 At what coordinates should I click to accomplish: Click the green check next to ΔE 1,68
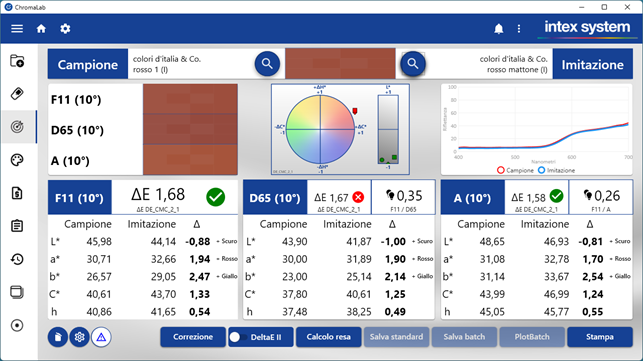pos(216,197)
